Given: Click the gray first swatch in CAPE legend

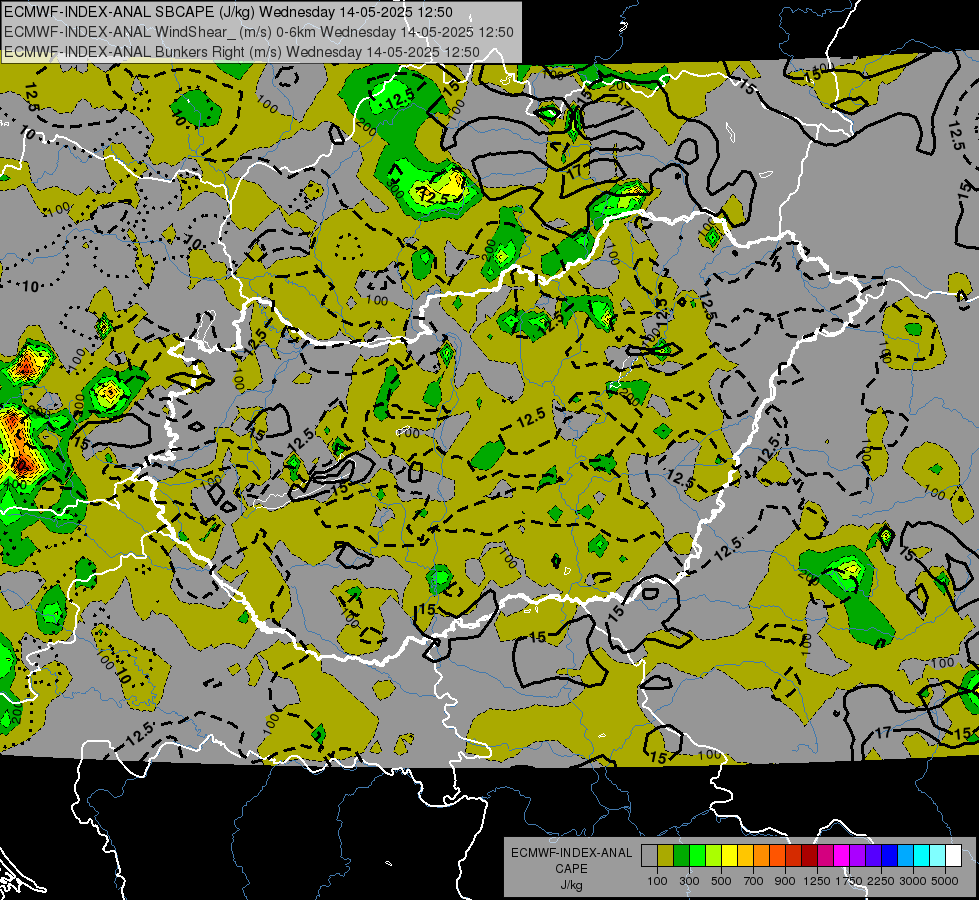Looking at the screenshot, I should [649, 856].
